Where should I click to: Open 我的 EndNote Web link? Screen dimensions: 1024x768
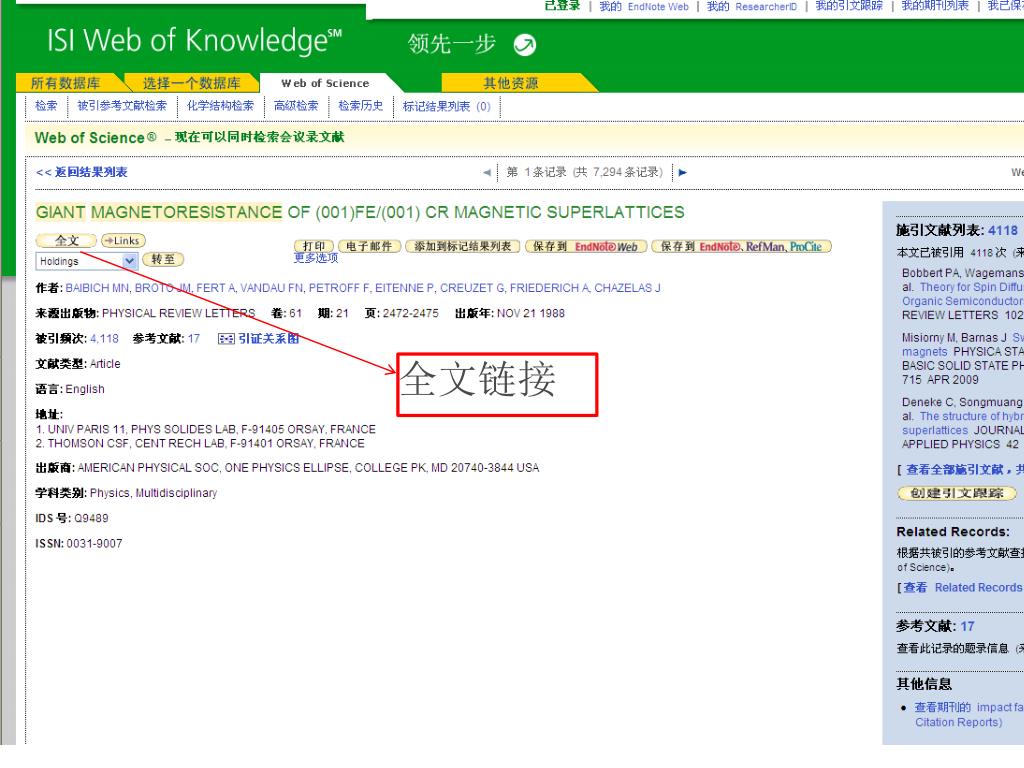(x=644, y=7)
